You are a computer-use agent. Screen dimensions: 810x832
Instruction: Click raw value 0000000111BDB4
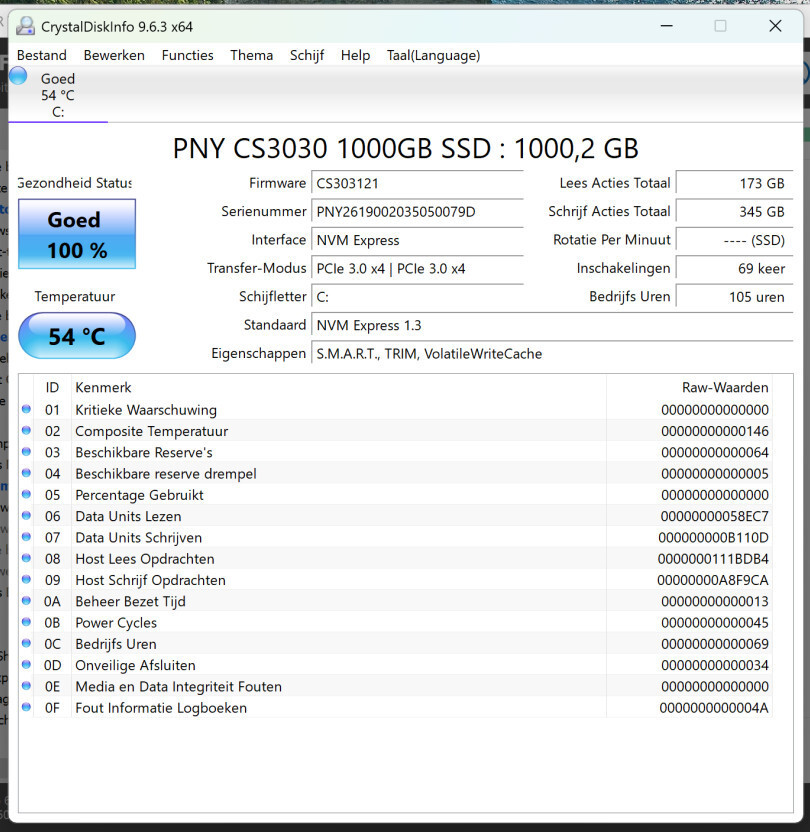(x=713, y=559)
